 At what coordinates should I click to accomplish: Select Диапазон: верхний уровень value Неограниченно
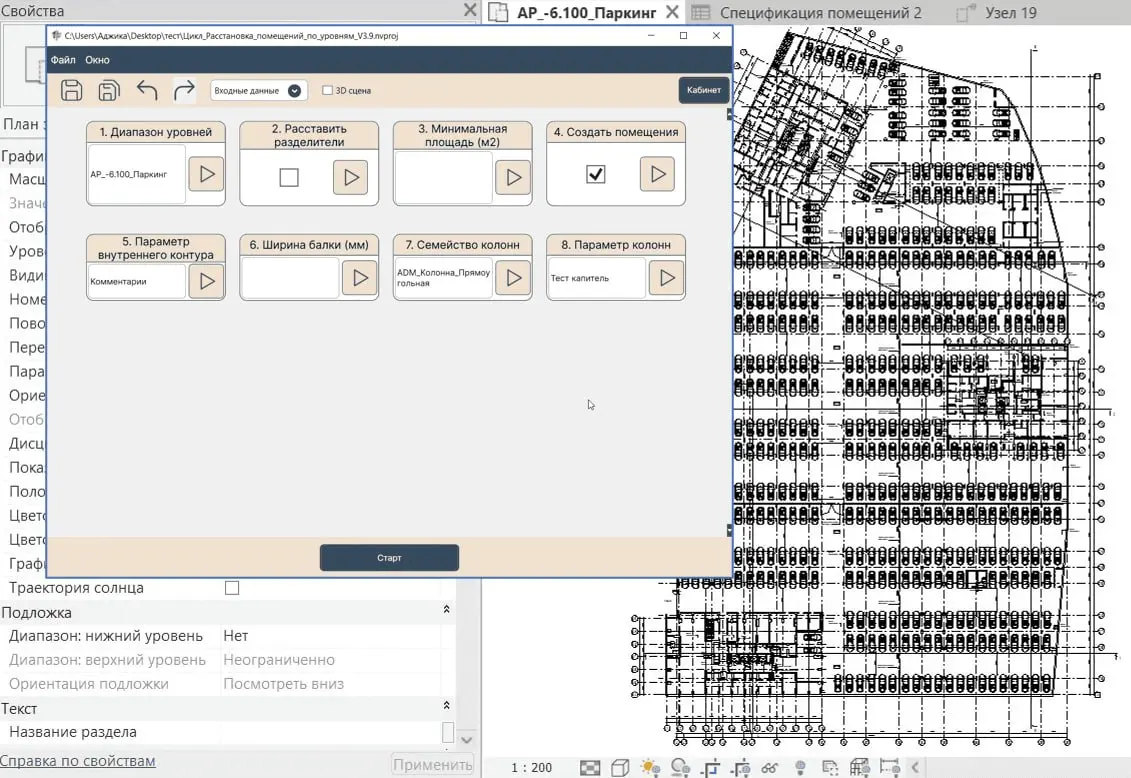(x=330, y=660)
